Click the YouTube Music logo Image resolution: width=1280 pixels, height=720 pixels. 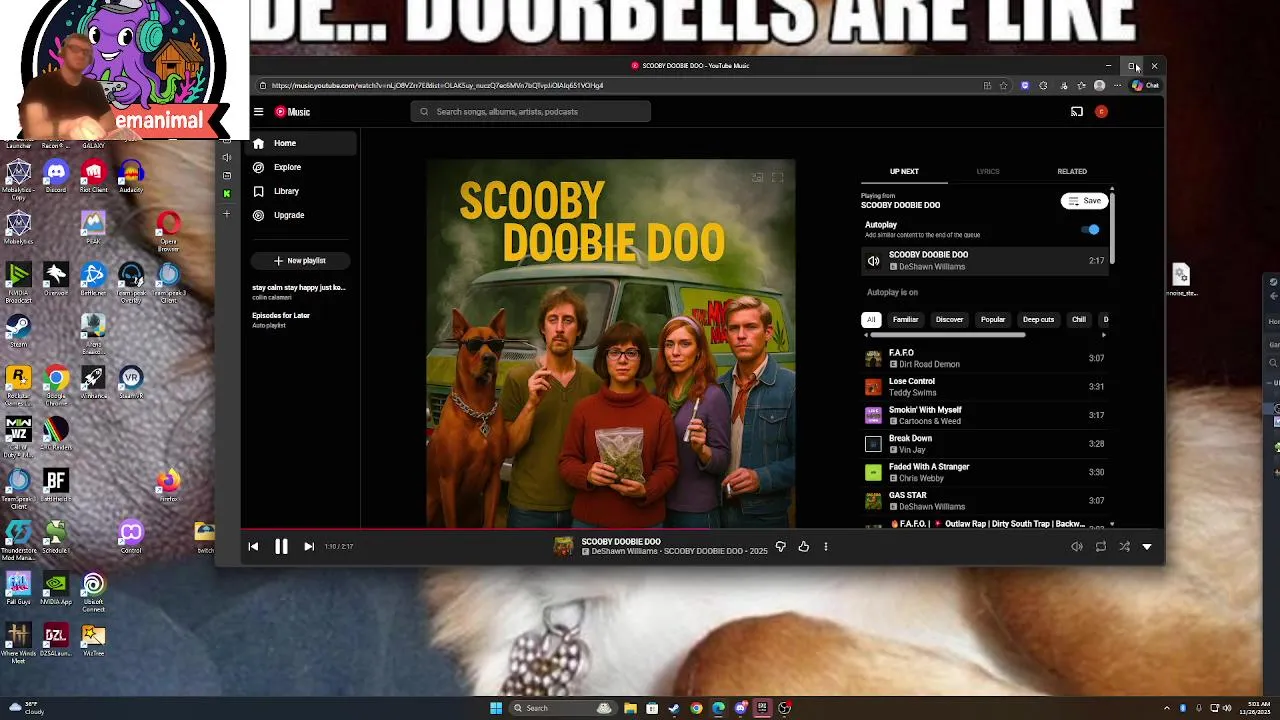point(293,112)
